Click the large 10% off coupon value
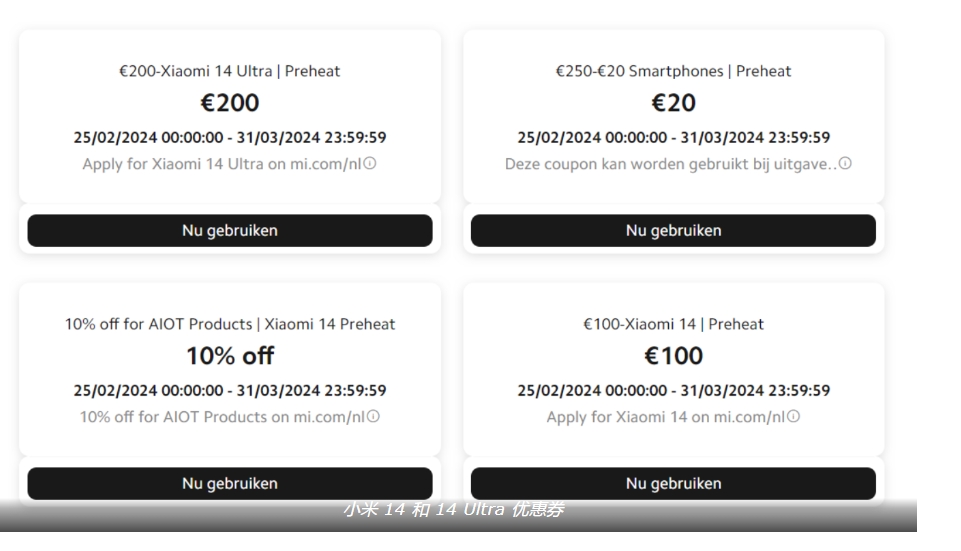 point(230,355)
